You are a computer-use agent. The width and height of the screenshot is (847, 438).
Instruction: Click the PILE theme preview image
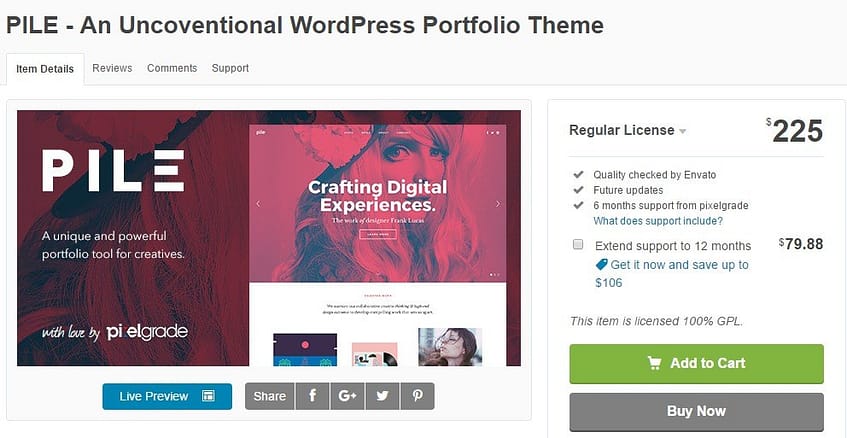pyautogui.click(x=269, y=238)
